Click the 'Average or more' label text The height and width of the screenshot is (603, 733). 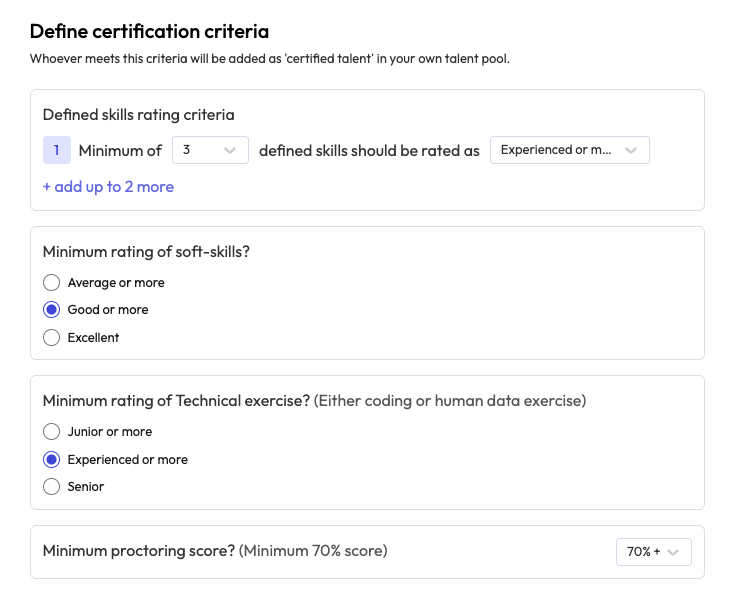[116, 283]
